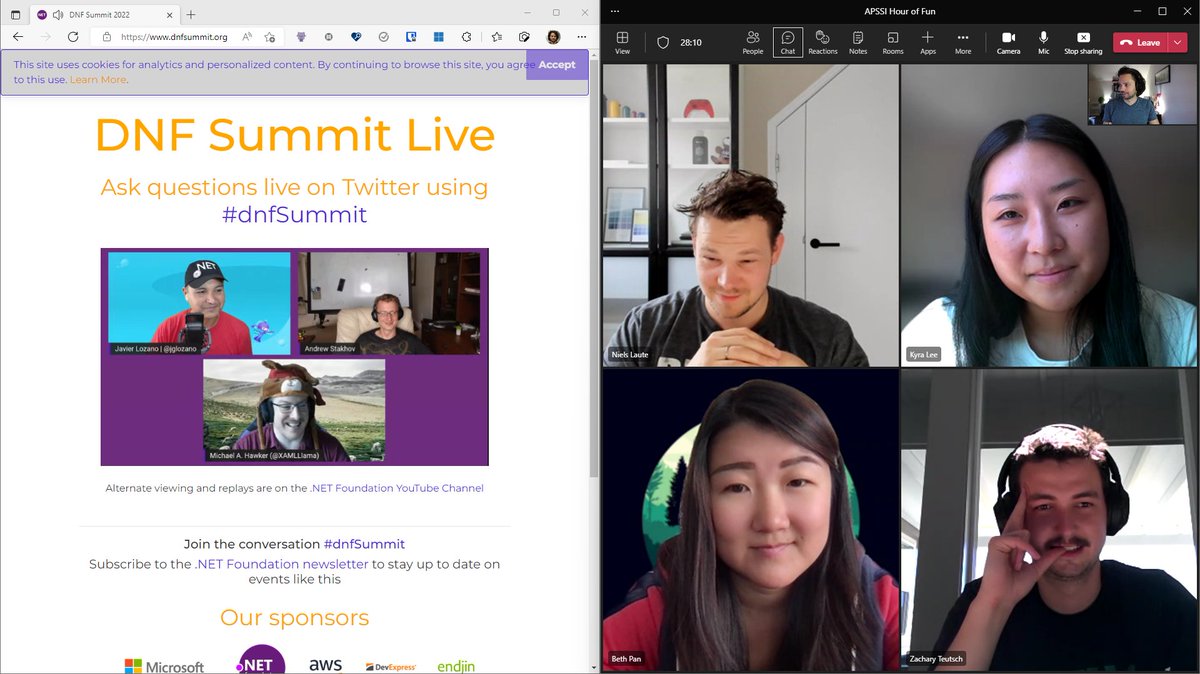Select Niels Laute's video tile
The height and width of the screenshot is (674, 1200).
pos(750,215)
